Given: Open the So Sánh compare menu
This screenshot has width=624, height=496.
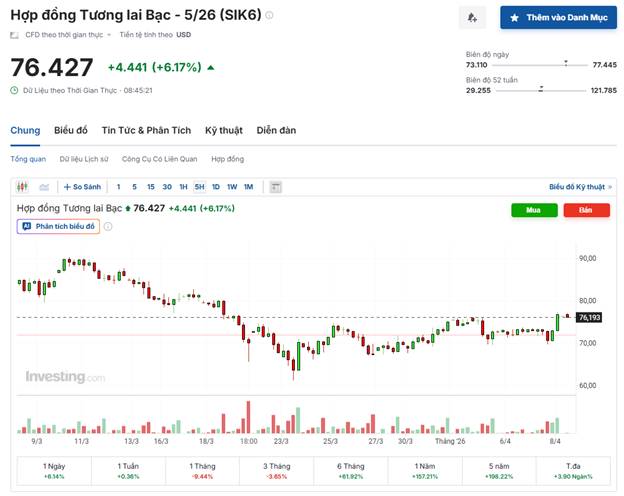Looking at the screenshot, I should point(82,187).
